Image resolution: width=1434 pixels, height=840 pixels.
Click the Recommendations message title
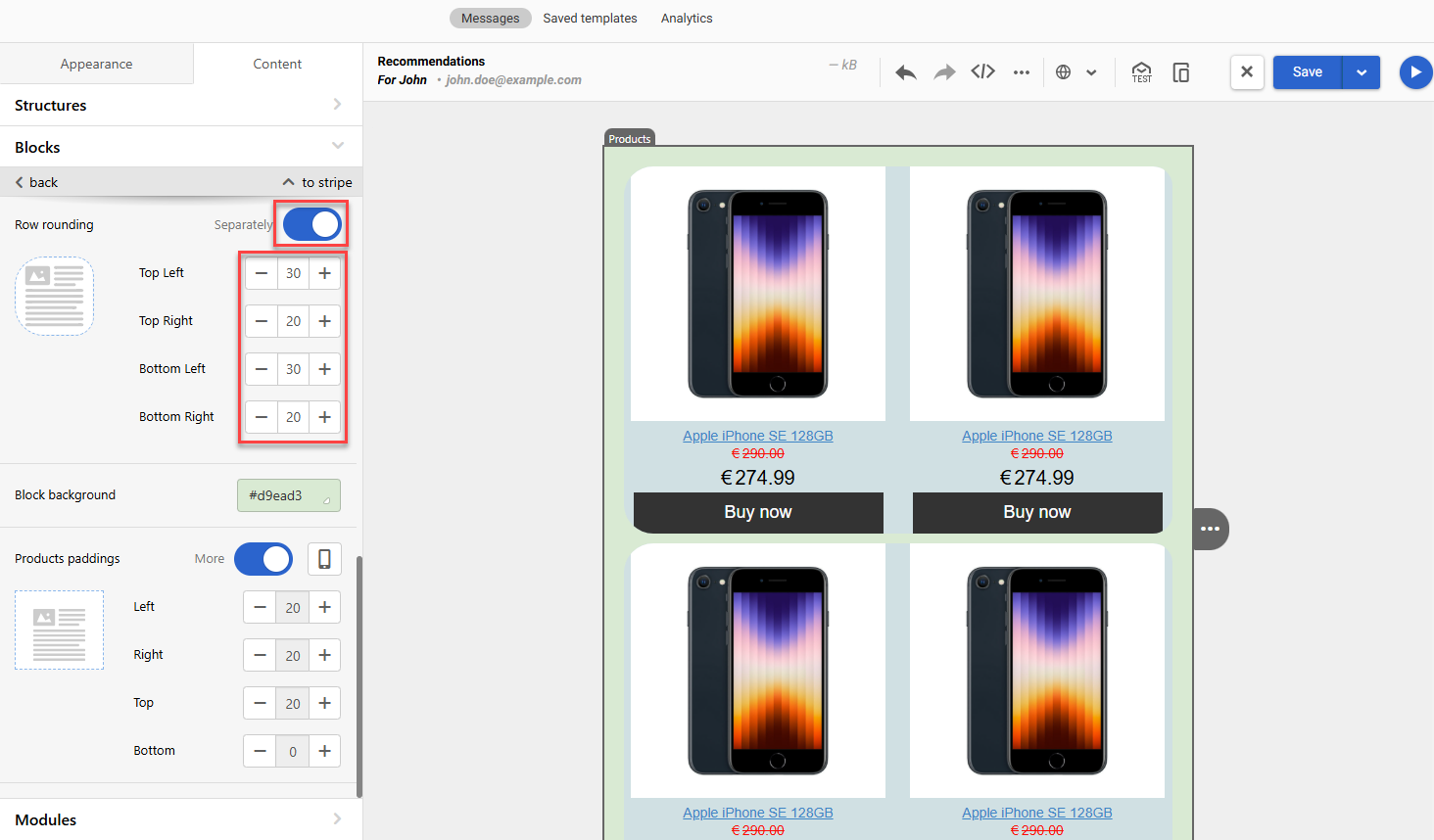pos(431,61)
